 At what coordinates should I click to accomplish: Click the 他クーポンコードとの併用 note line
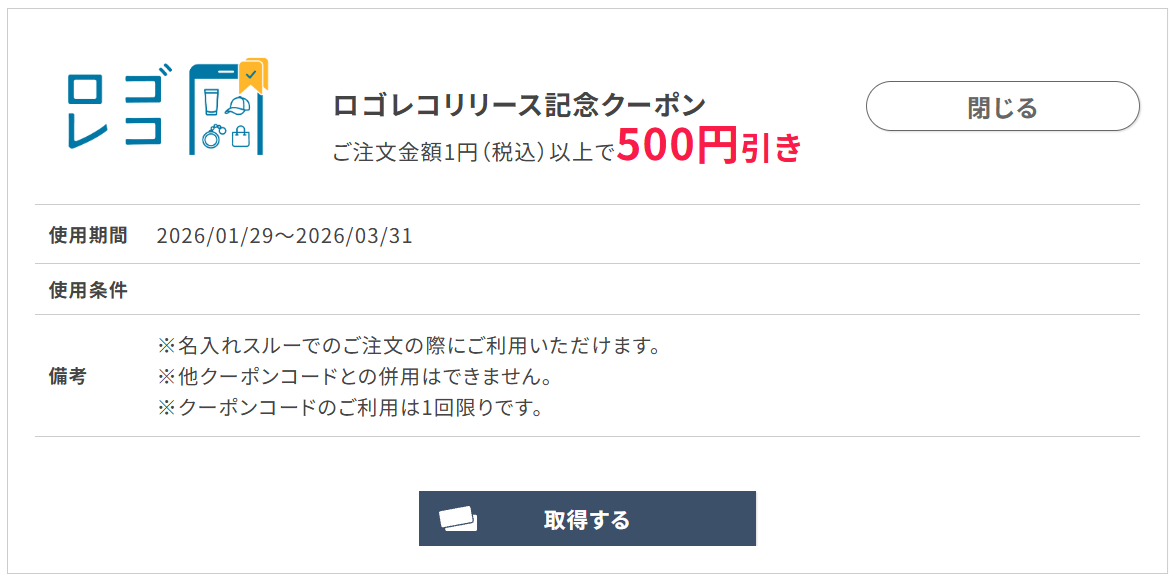pos(355,377)
